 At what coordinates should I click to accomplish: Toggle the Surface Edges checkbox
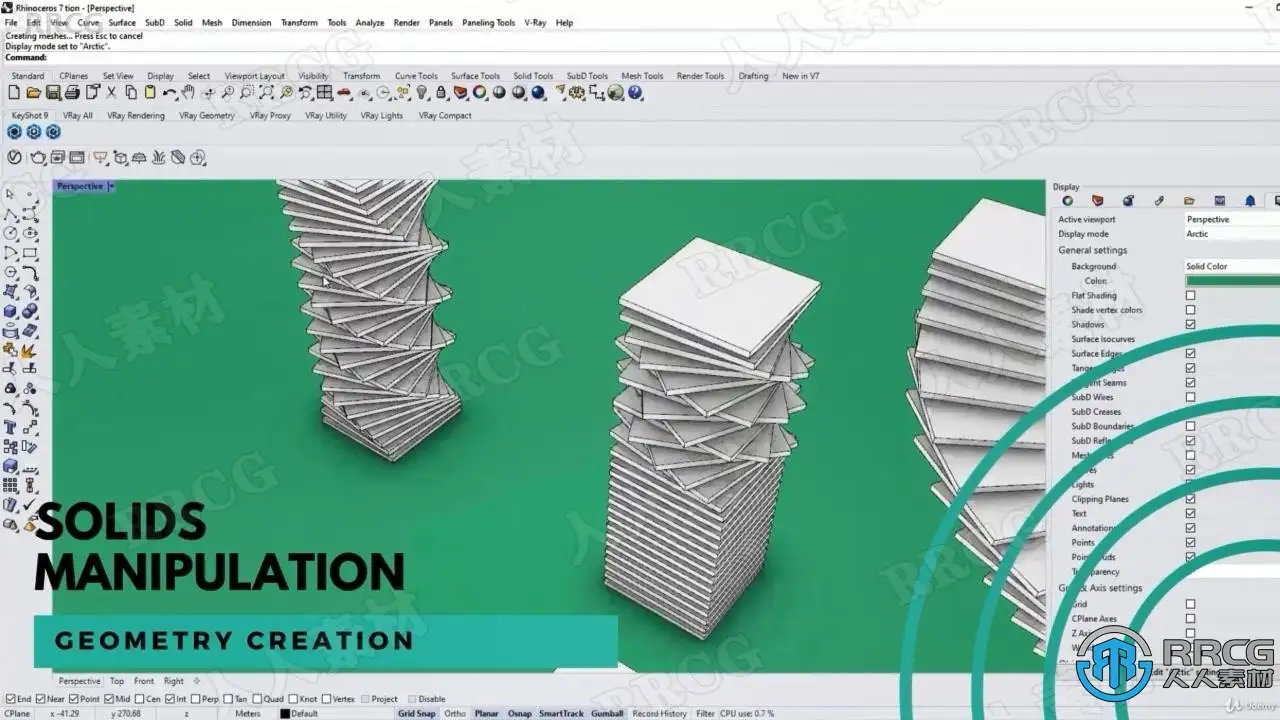[1190, 353]
